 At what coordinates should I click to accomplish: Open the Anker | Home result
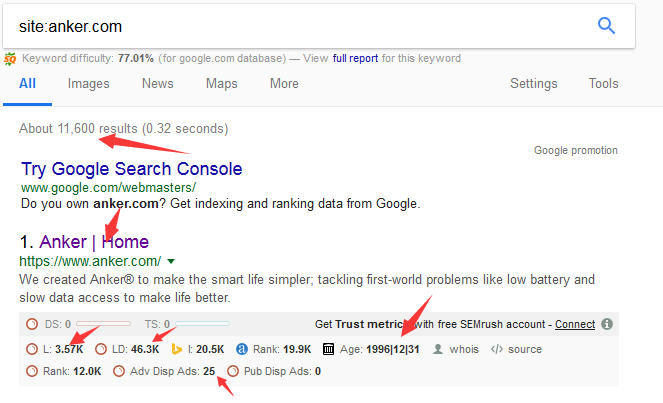pyautogui.click(x=94, y=242)
